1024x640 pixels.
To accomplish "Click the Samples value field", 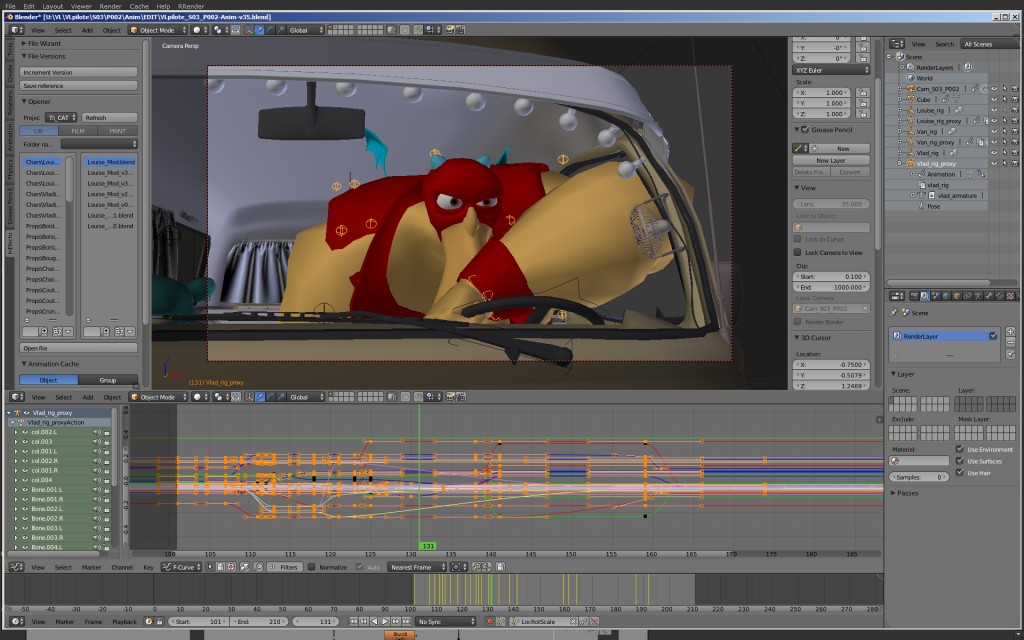I will click(919, 477).
